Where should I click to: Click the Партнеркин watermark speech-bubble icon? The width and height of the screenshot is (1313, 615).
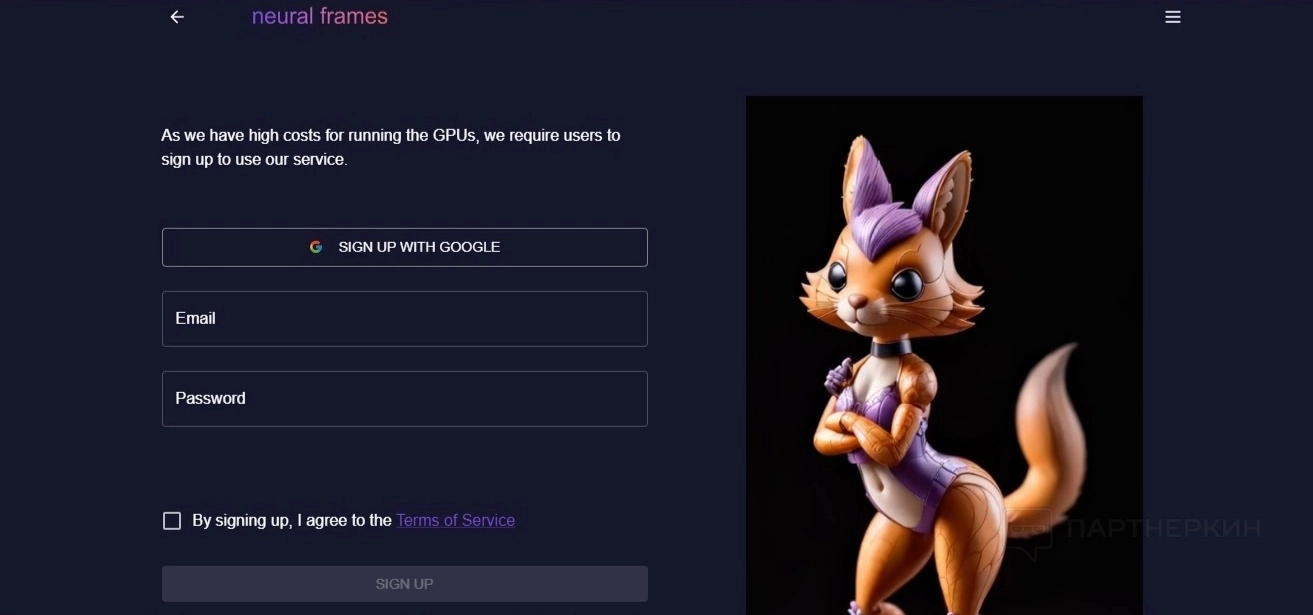click(1030, 529)
